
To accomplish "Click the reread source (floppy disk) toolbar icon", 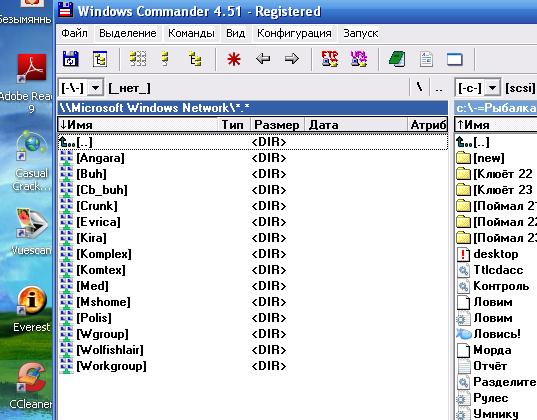I will (x=71, y=59).
